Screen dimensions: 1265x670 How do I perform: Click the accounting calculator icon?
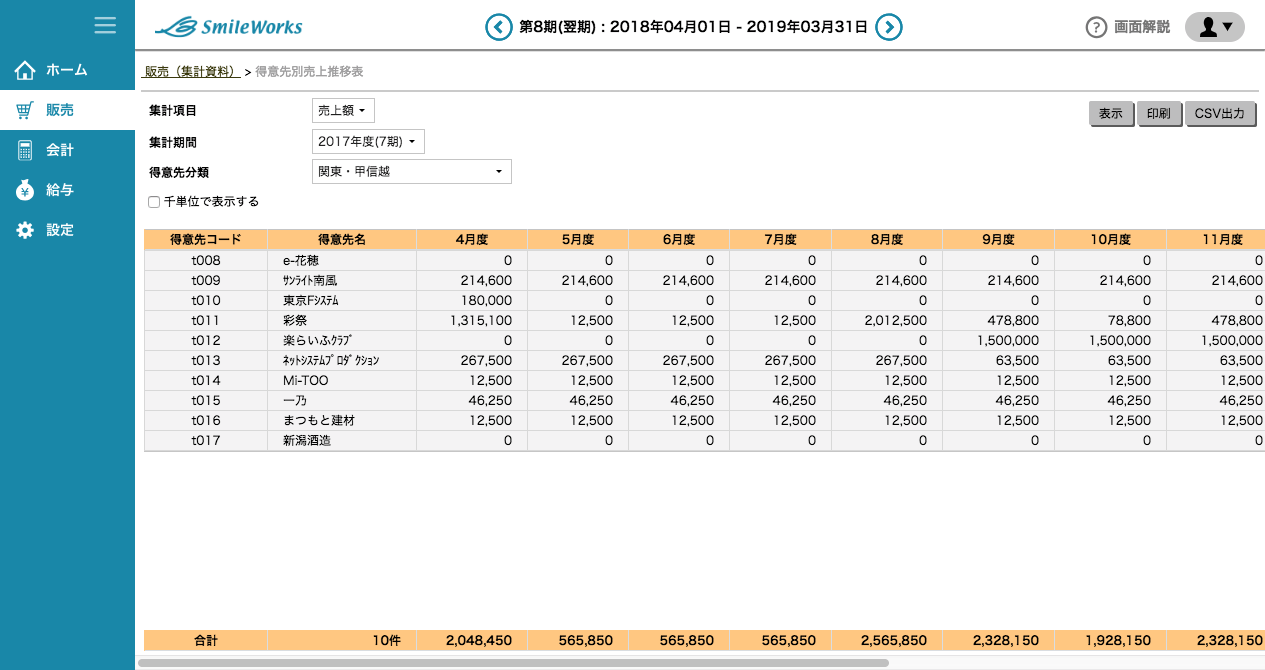point(25,150)
